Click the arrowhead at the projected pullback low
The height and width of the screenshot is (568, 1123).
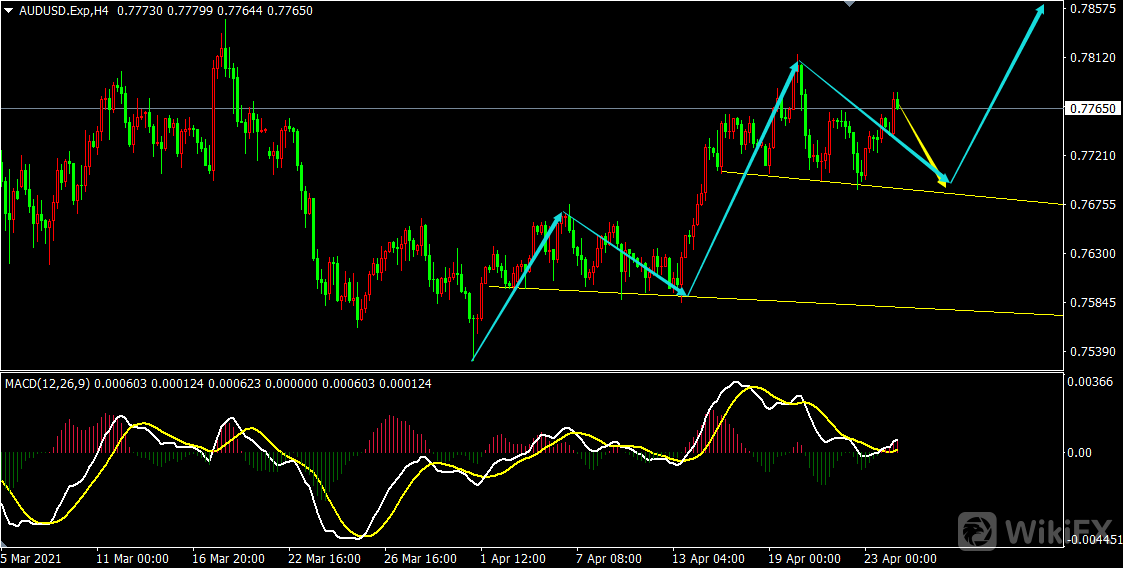pos(943,180)
